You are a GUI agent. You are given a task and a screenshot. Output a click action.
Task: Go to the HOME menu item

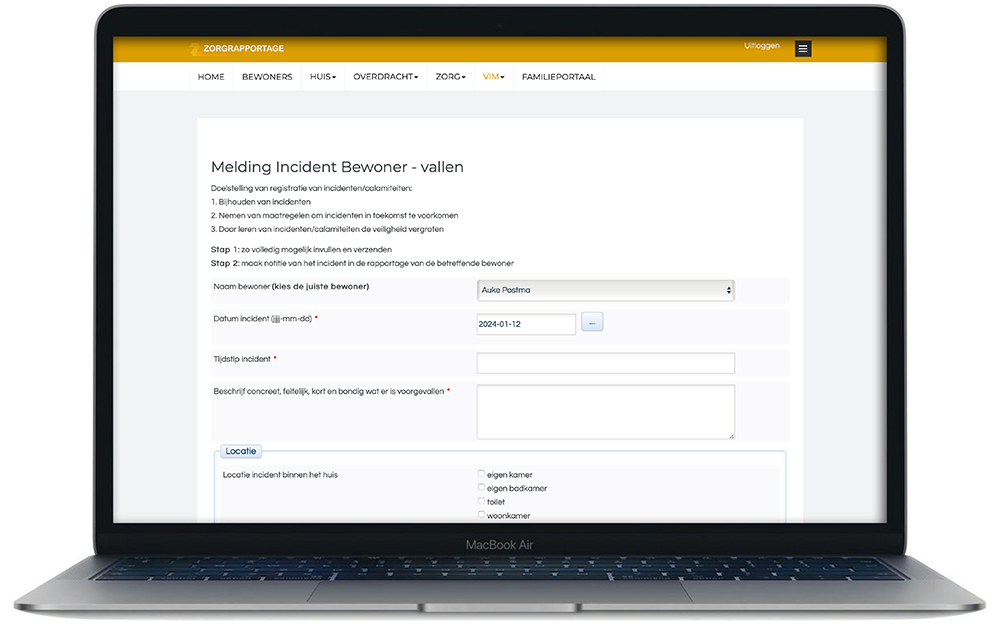point(211,77)
